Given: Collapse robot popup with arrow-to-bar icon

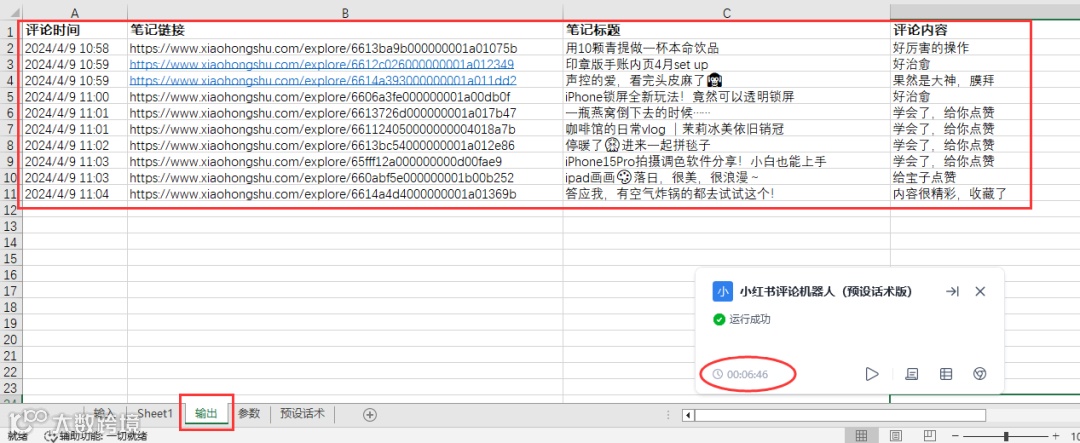Looking at the screenshot, I should pyautogui.click(x=953, y=291).
